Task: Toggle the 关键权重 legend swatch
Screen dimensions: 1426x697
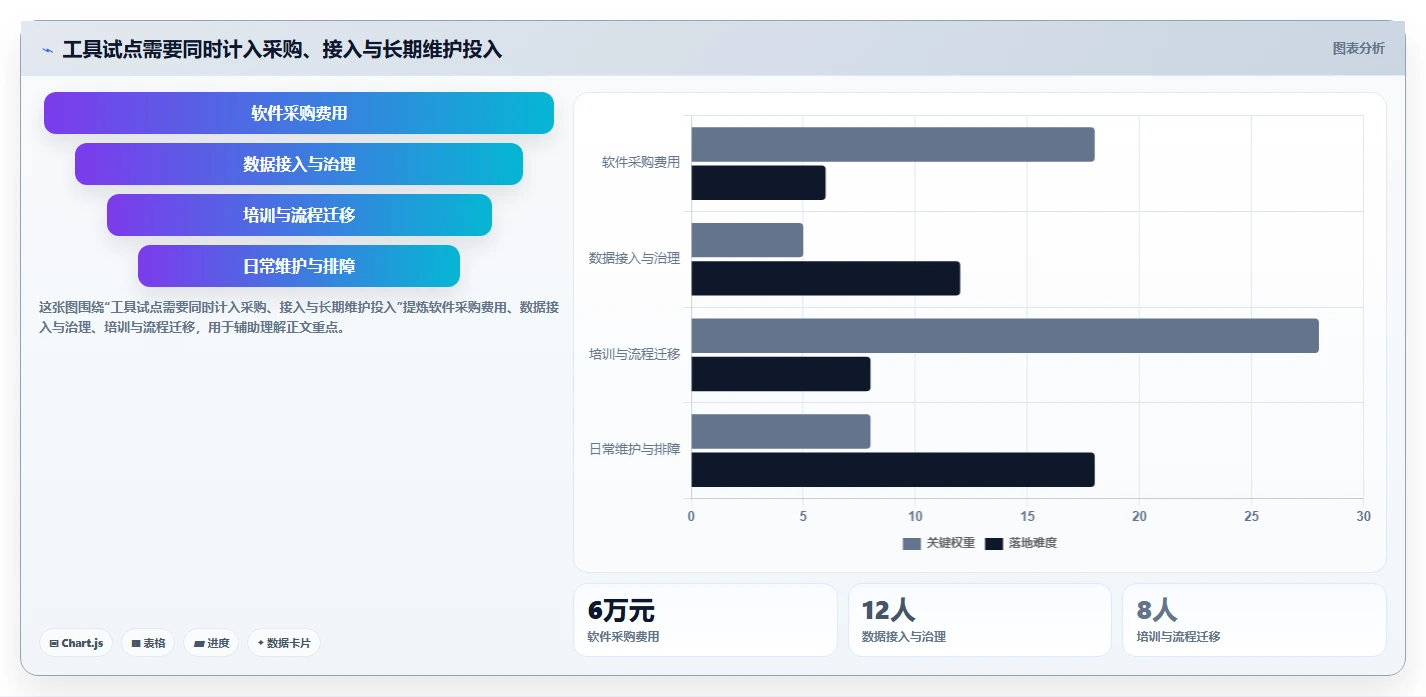Action: pyautogui.click(x=911, y=543)
